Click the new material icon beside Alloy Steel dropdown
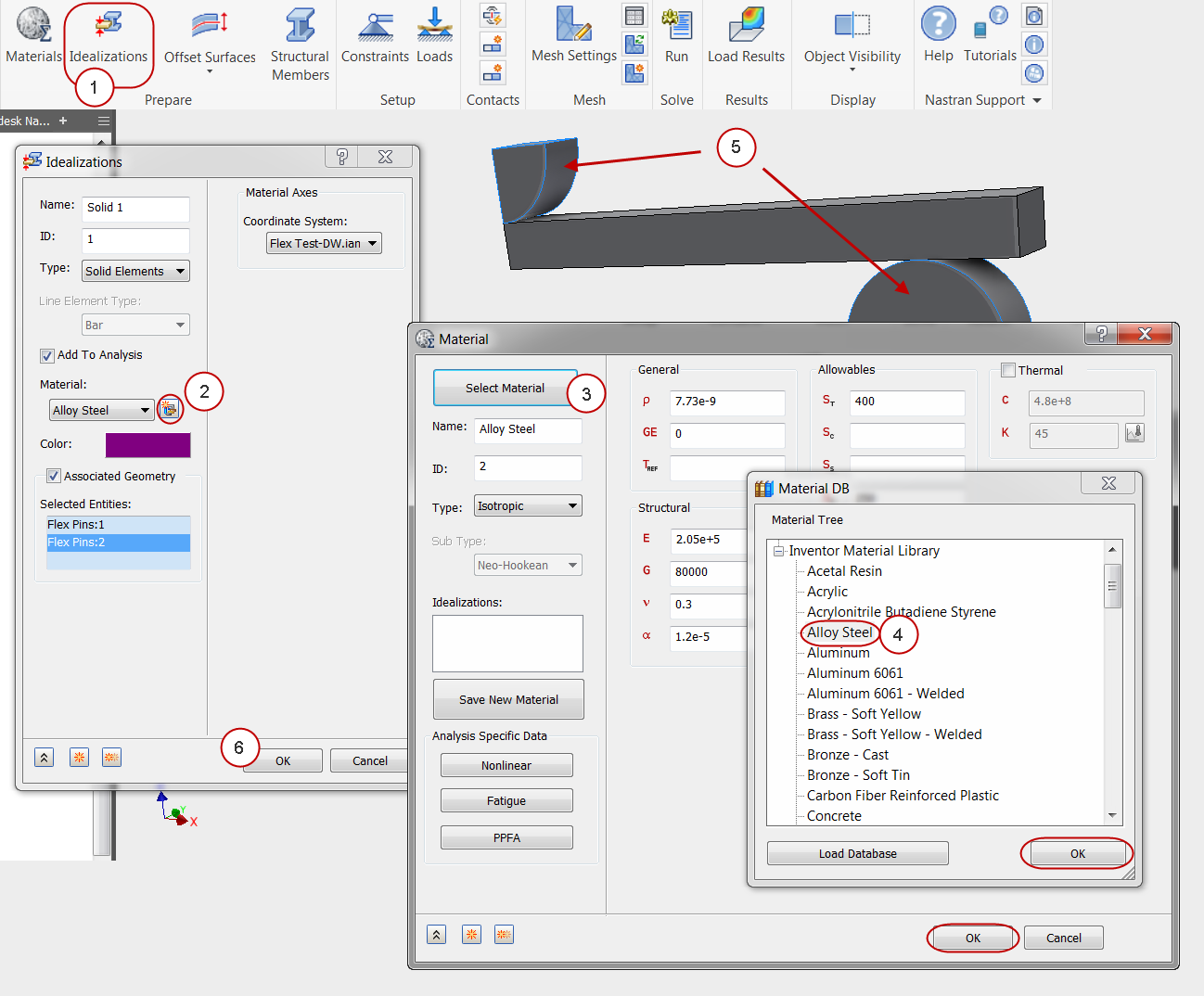 click(x=169, y=409)
